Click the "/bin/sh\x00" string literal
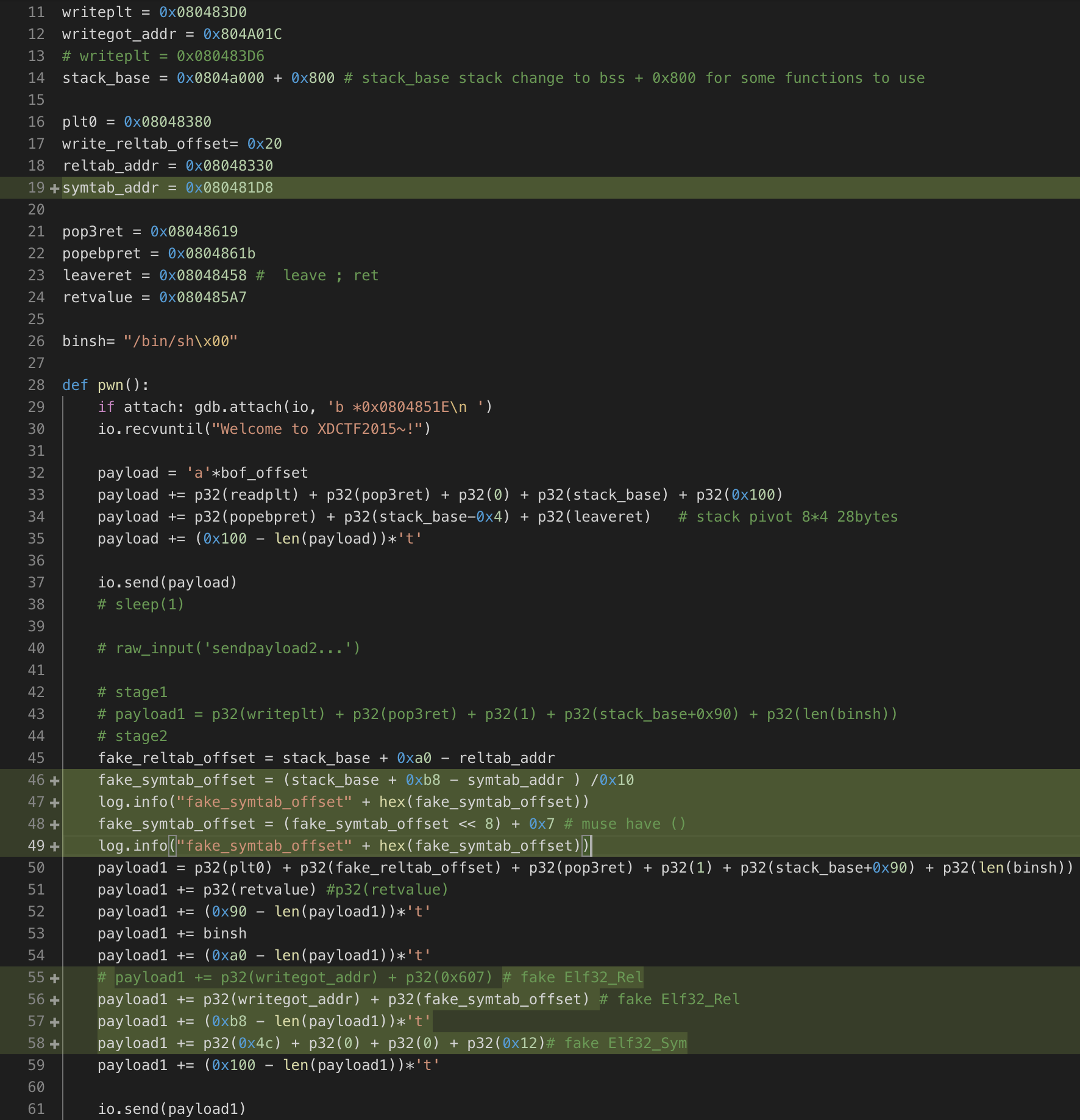Screen dimensions: 1080x1120 180,341
